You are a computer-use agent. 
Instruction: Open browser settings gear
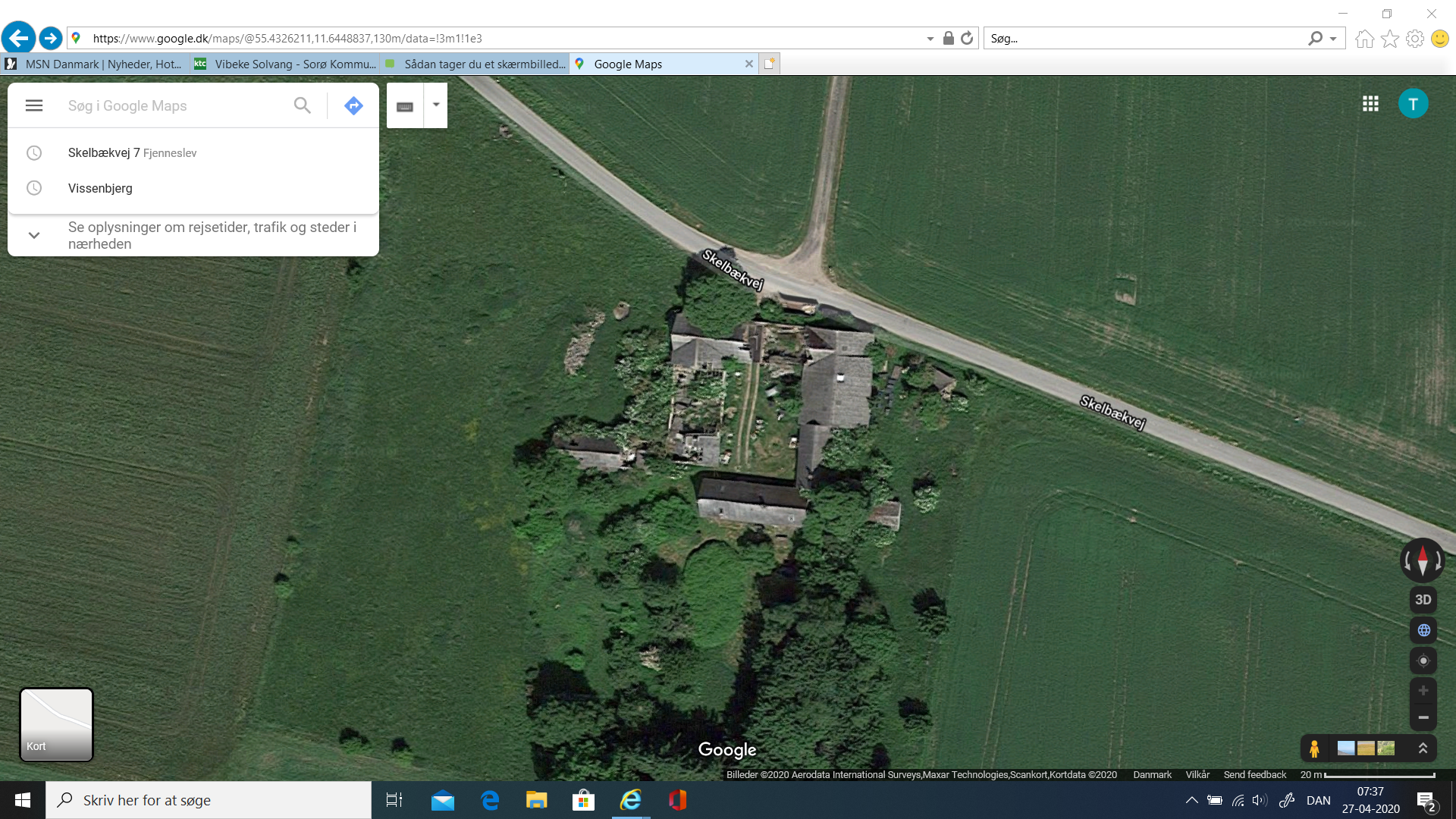click(1414, 39)
